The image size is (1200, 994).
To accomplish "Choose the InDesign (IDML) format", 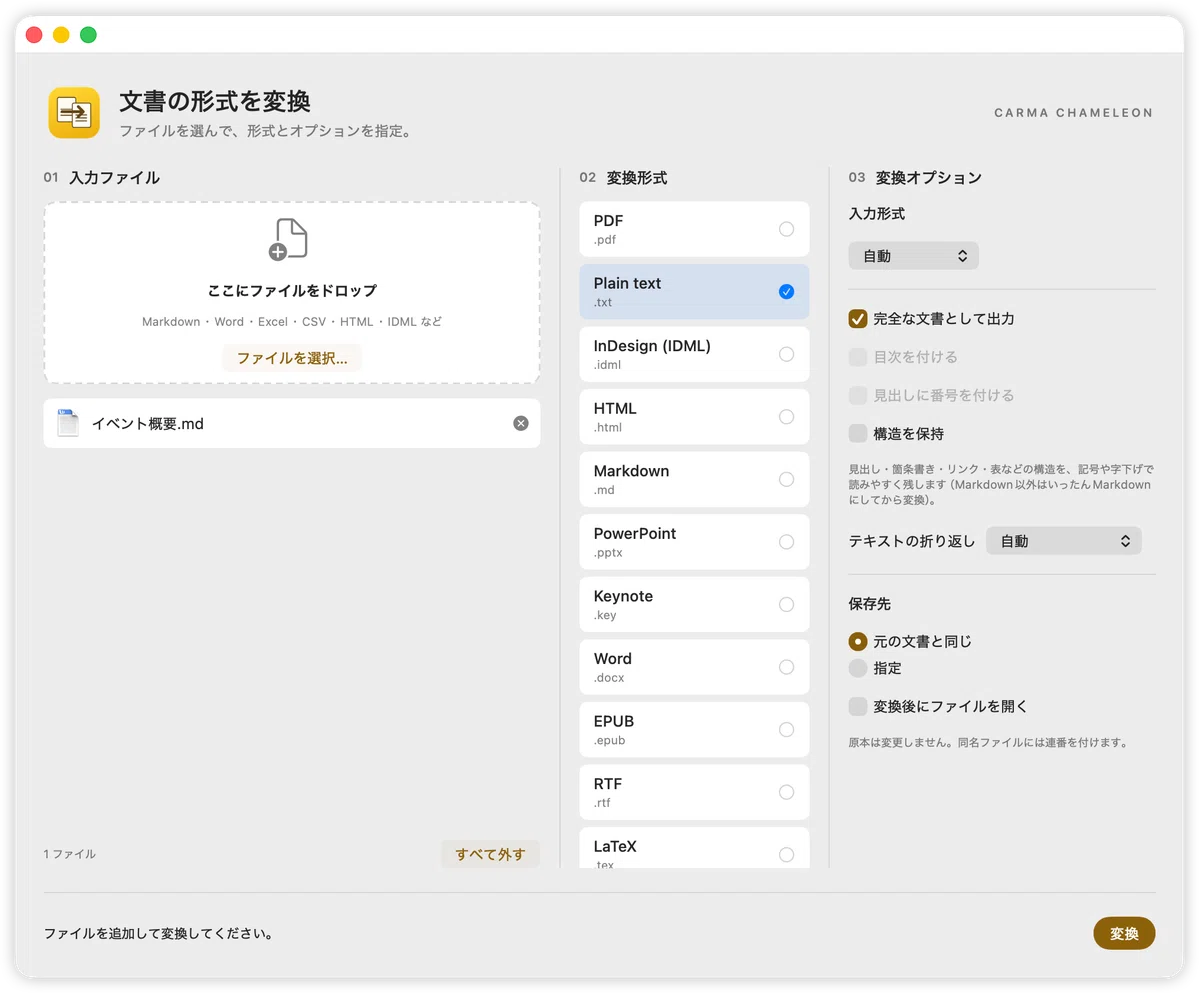I will tap(694, 354).
